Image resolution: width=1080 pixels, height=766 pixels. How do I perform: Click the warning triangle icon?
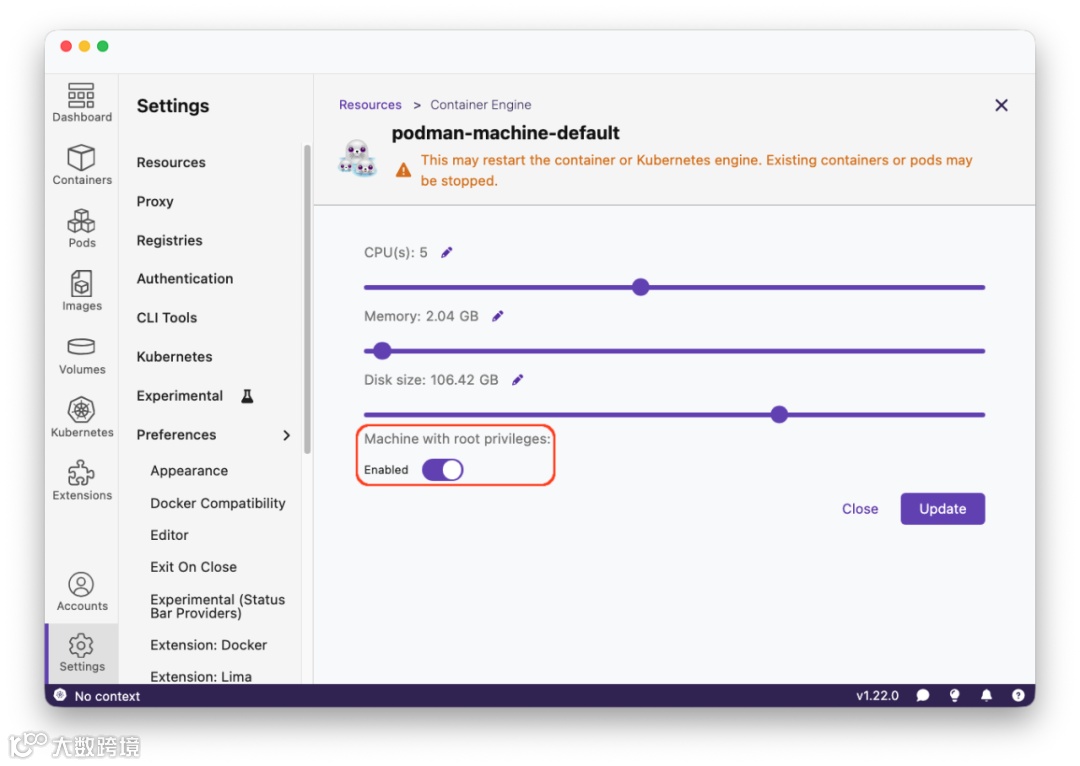404,170
